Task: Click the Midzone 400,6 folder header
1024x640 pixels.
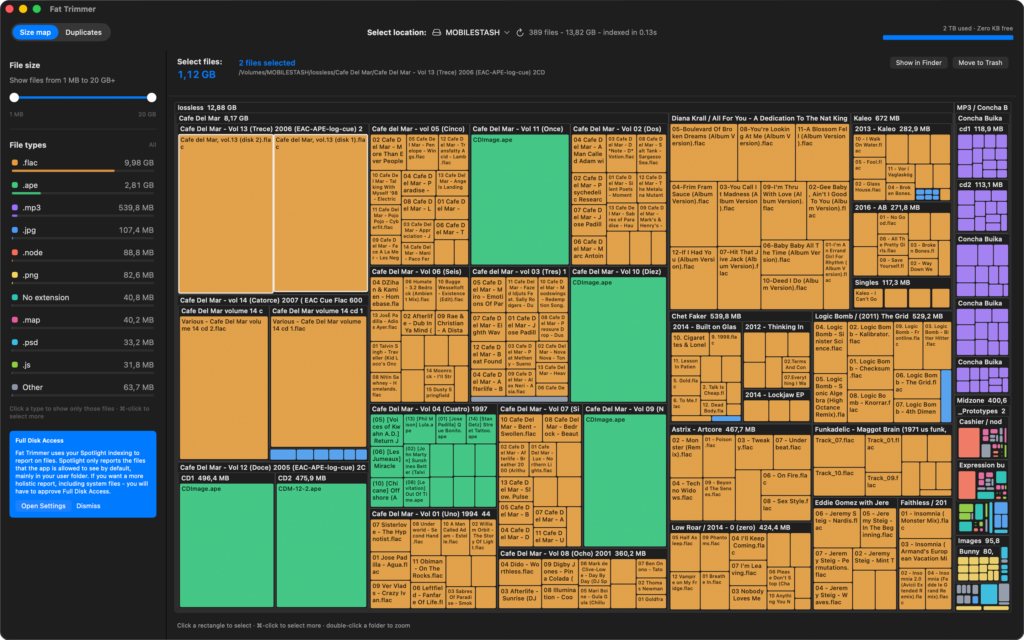Action: pos(984,400)
